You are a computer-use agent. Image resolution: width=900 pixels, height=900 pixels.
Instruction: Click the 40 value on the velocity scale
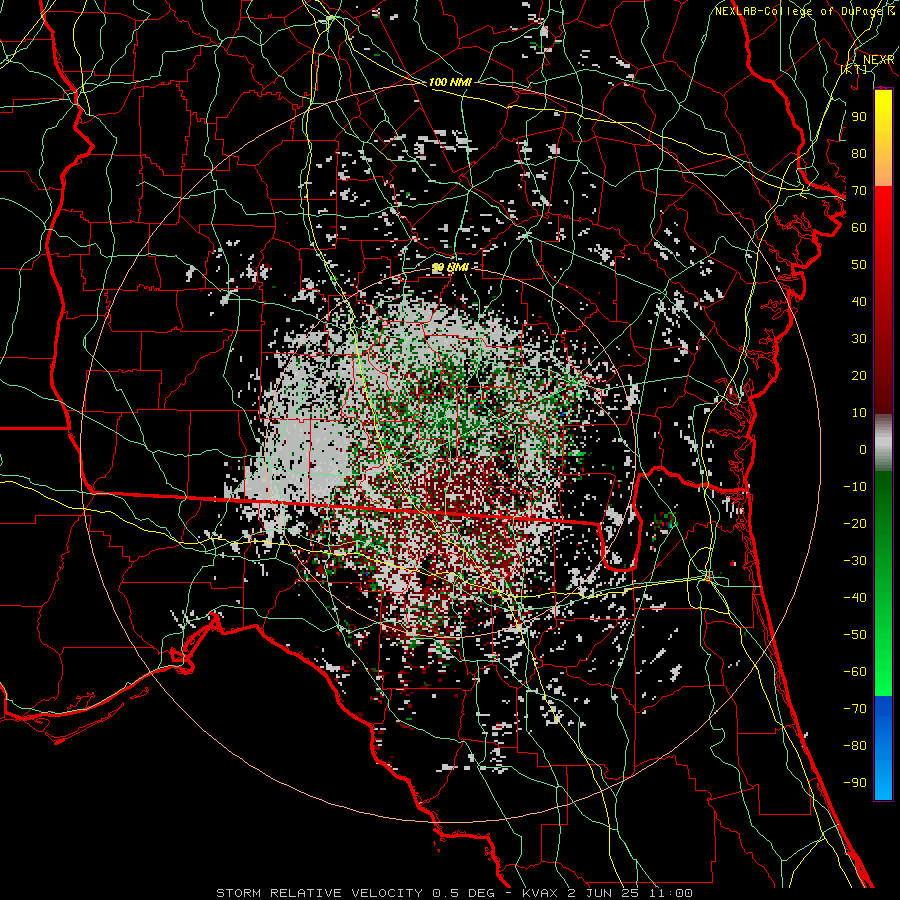859,301
